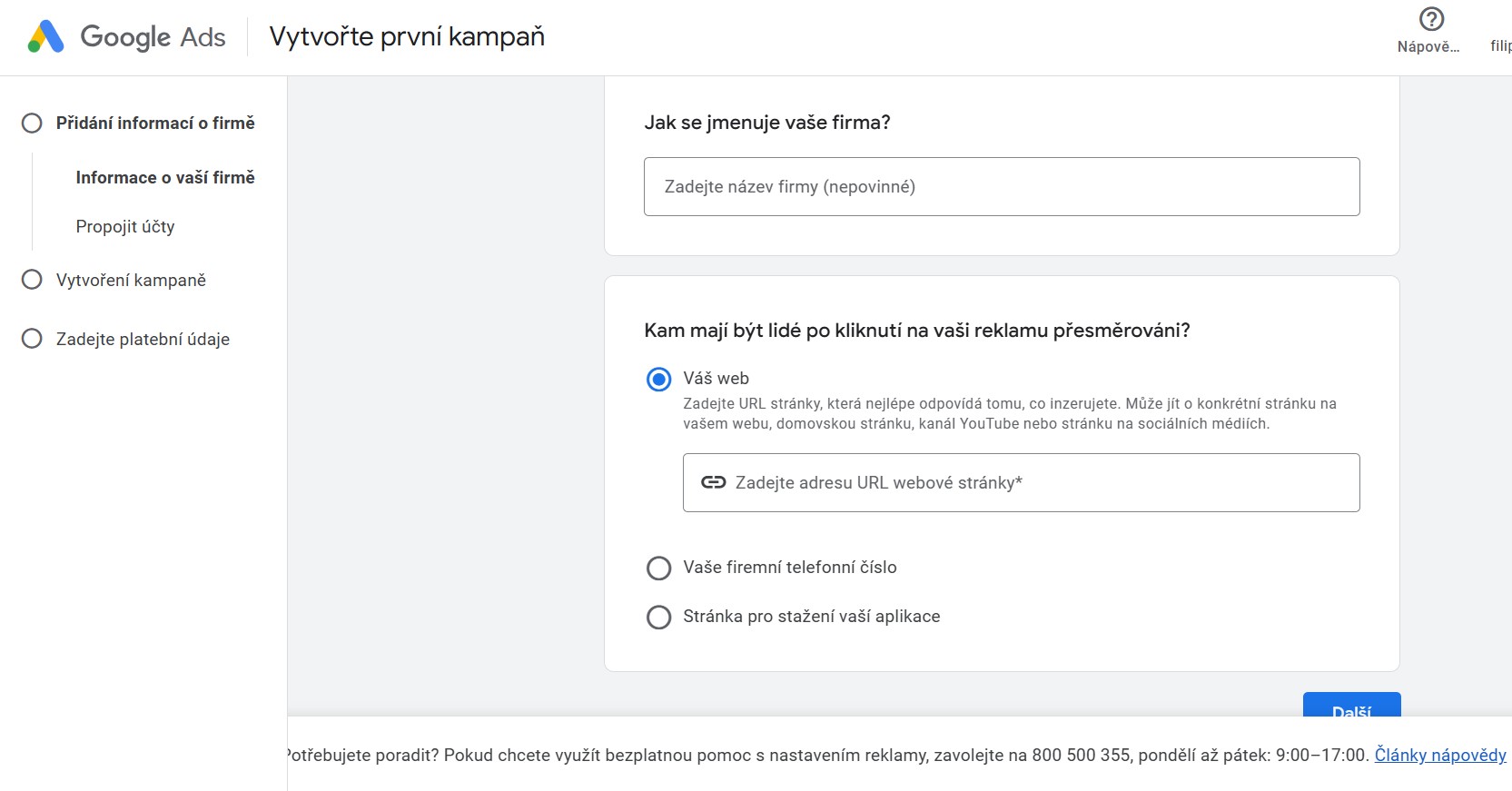Image resolution: width=1512 pixels, height=791 pixels.
Task: Choose Stránka pro stažení vaší aplikace
Action: click(658, 617)
